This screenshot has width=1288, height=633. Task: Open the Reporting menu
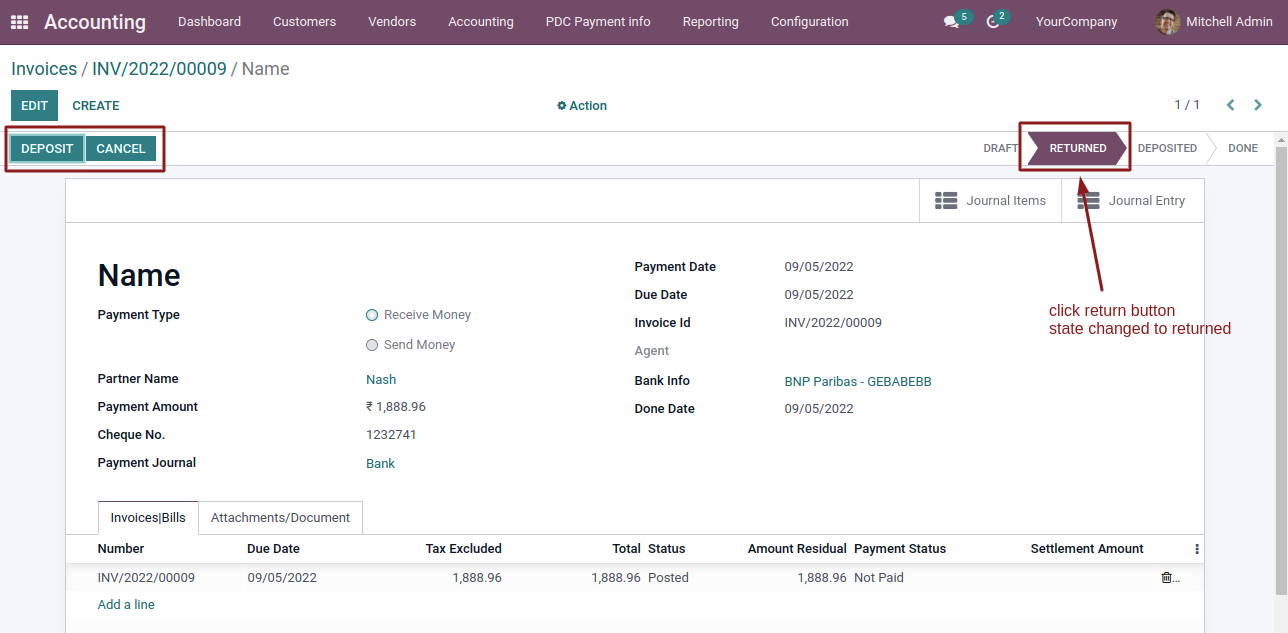click(711, 22)
